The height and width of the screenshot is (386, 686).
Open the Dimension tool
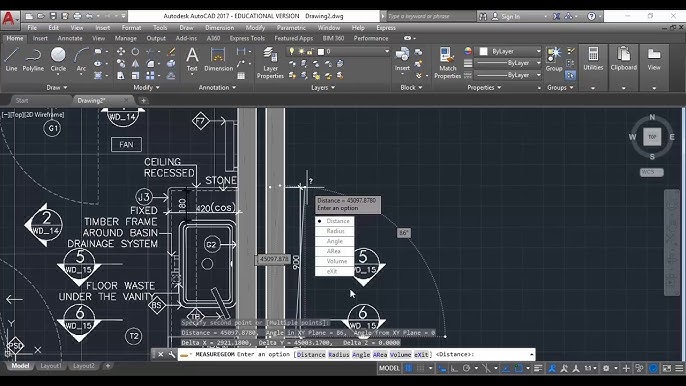pyautogui.click(x=218, y=59)
